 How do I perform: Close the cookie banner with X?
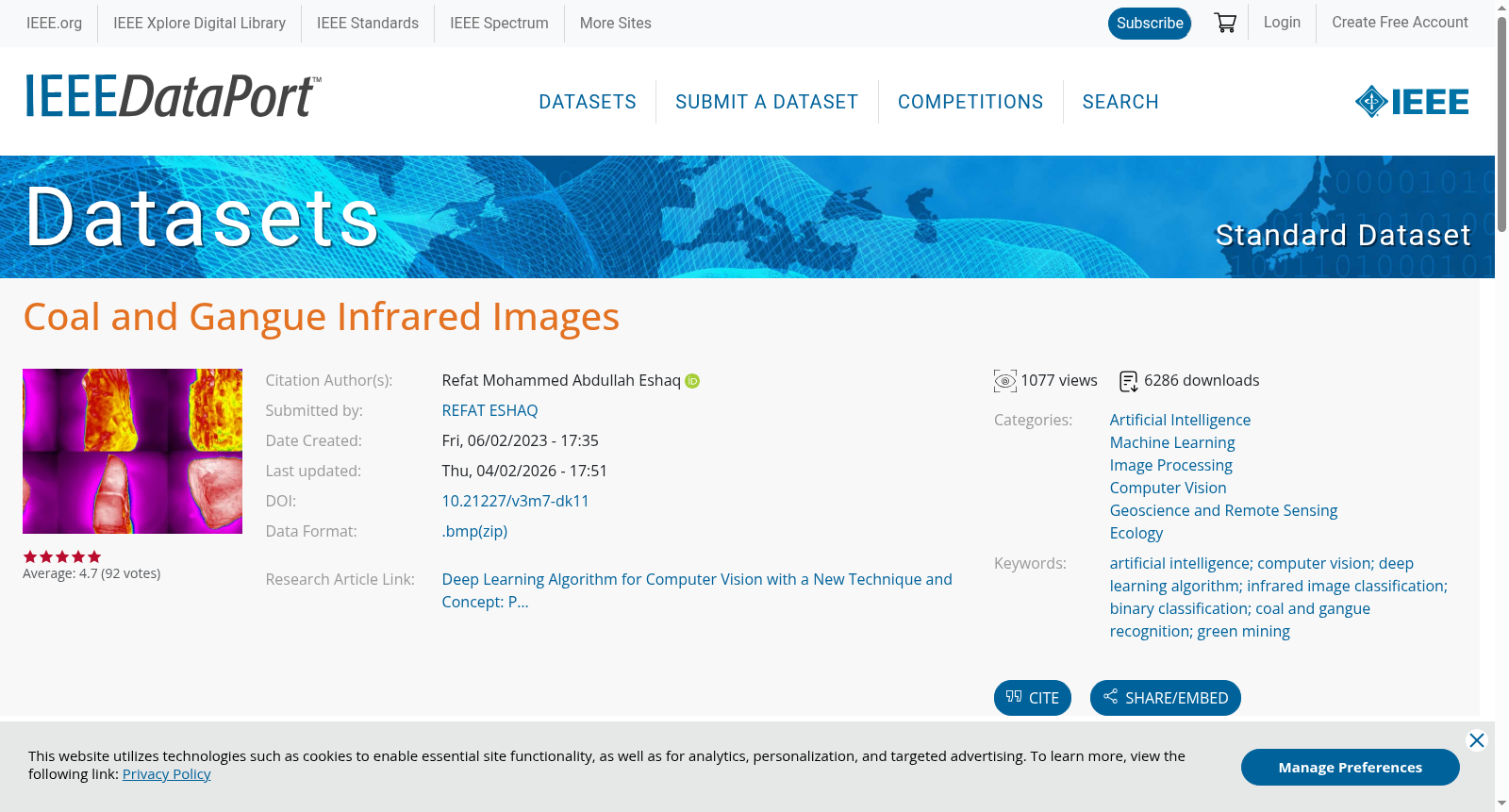1477,740
